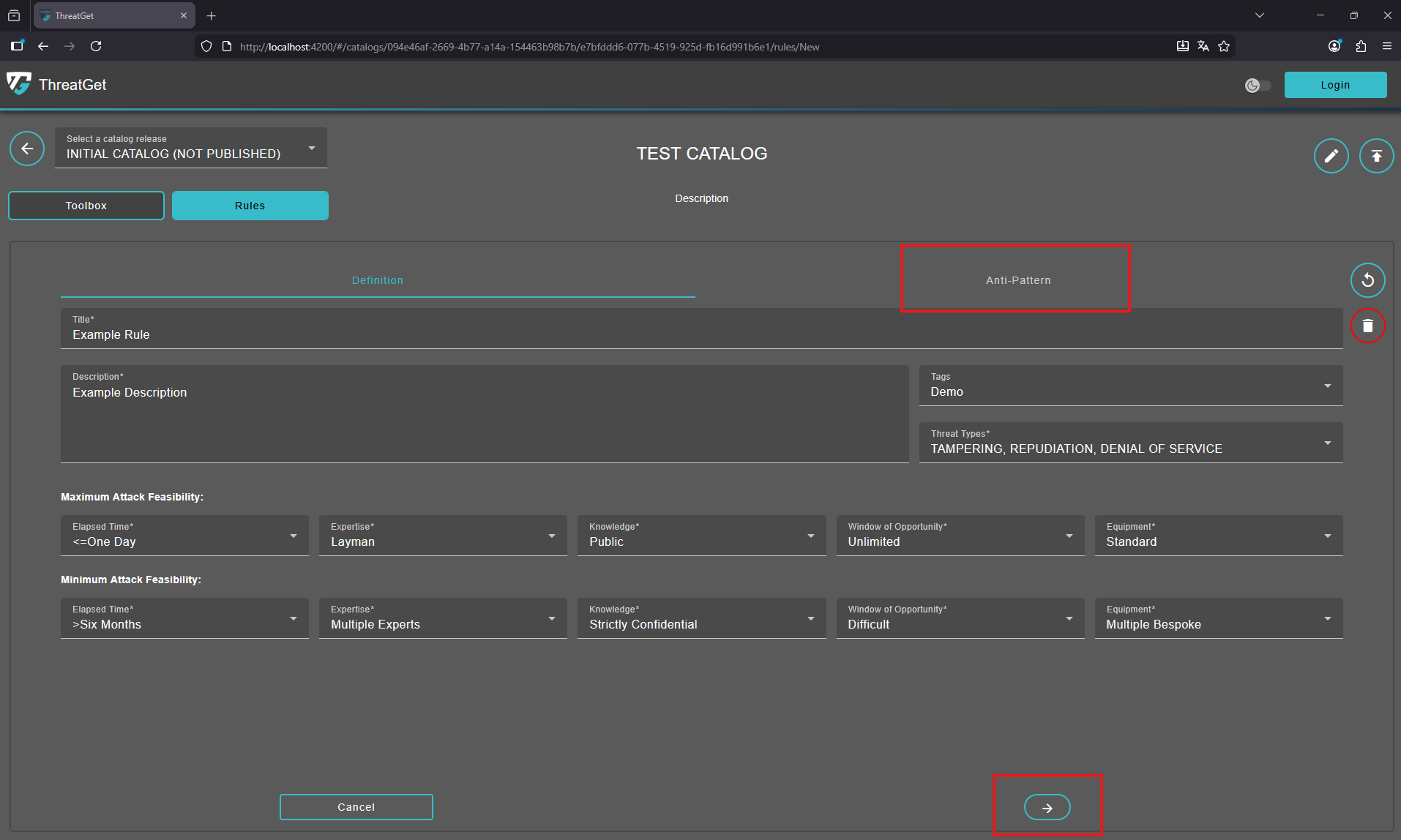Reload the page with the refresh icon
The width and height of the screenshot is (1401, 840).
(96, 45)
